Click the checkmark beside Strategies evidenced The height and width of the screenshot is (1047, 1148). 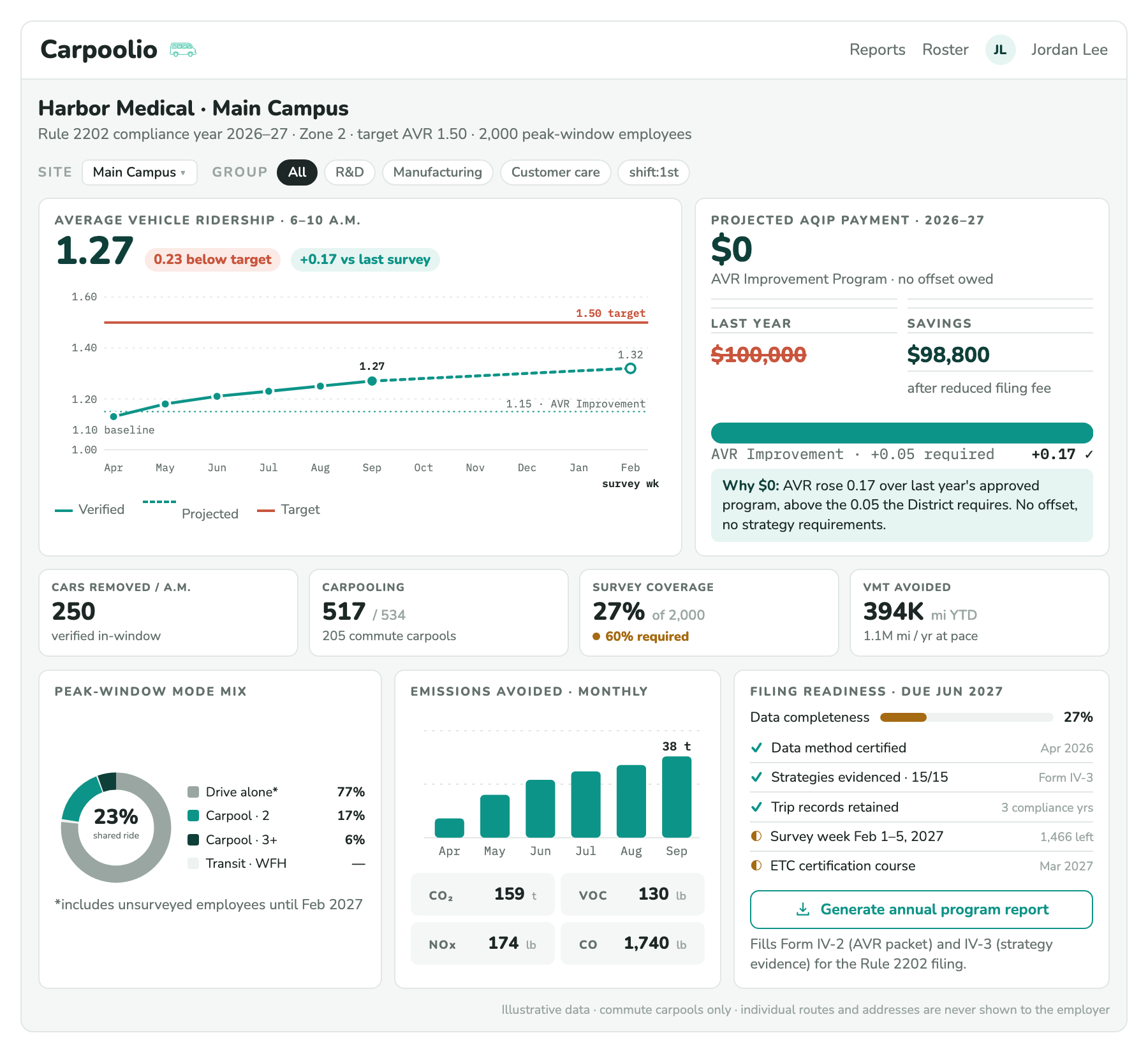point(756,777)
